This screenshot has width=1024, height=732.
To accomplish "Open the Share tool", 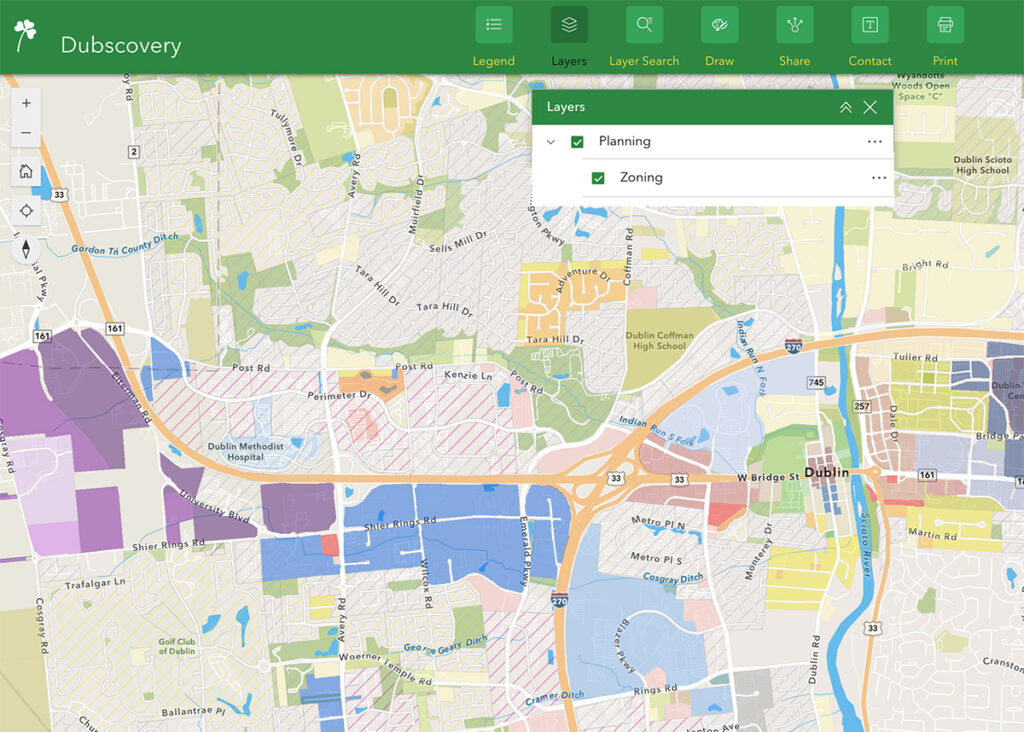I will tap(795, 25).
